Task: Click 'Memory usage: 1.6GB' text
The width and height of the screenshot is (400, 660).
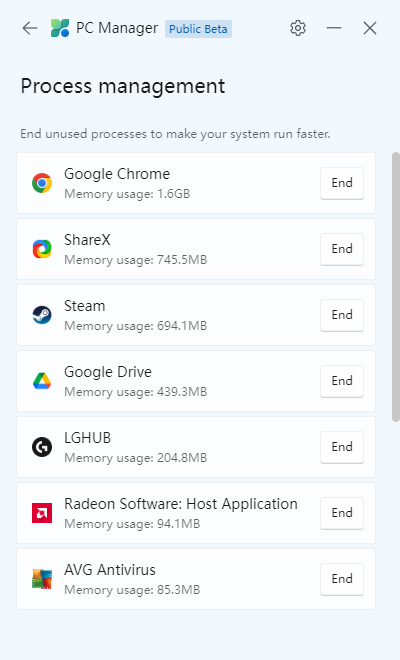Action: [127, 194]
